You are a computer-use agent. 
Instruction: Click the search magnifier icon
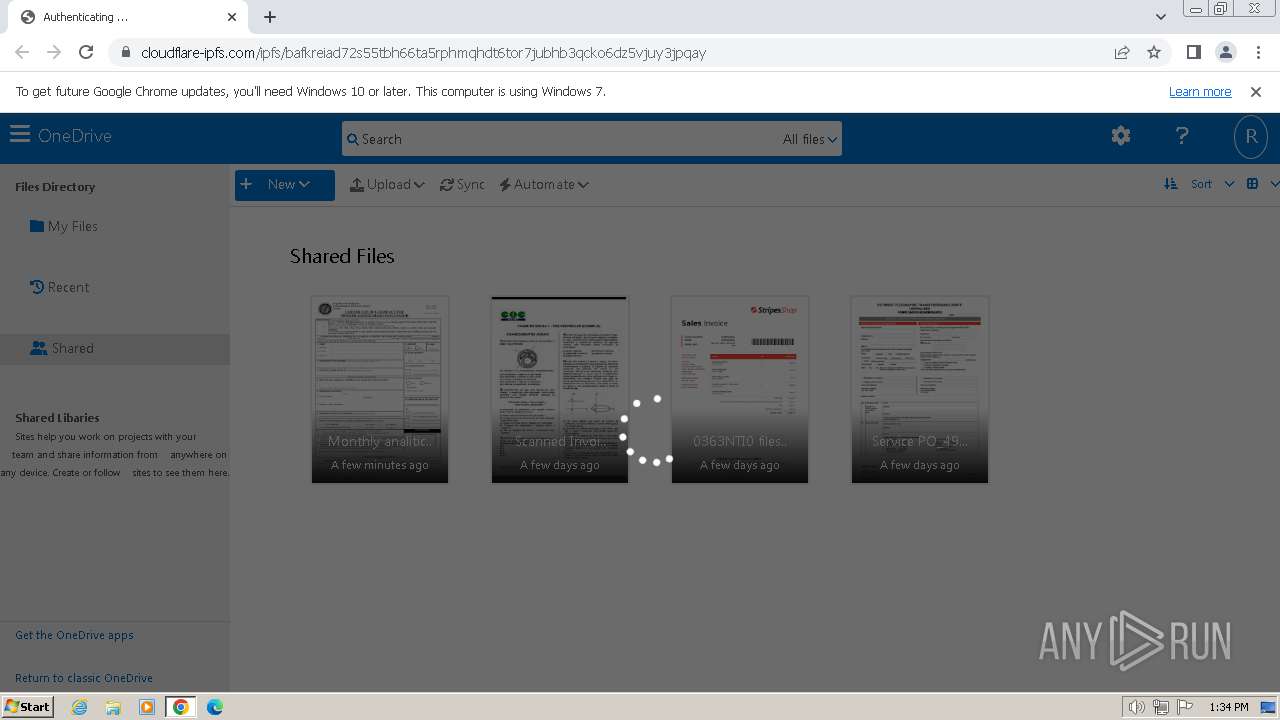(352, 139)
